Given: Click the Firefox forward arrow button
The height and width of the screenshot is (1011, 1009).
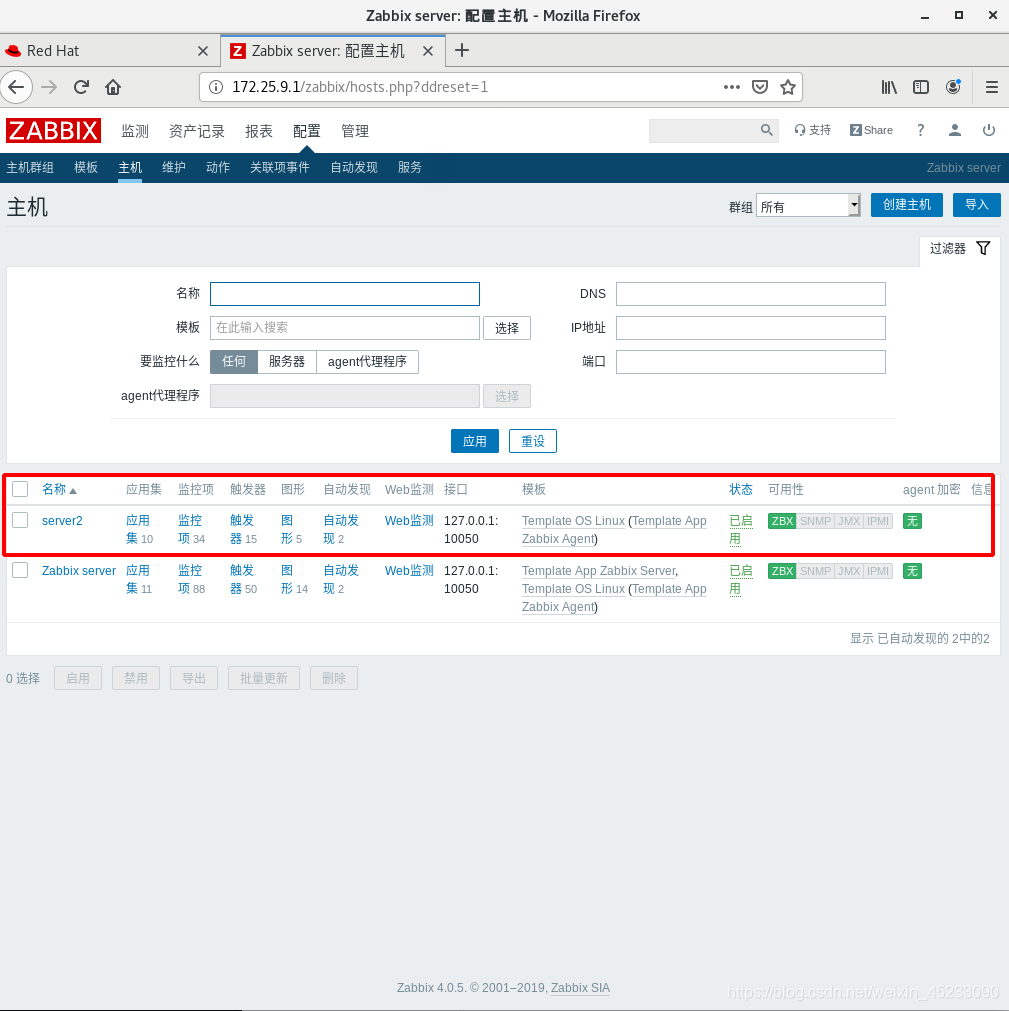Looking at the screenshot, I should point(49,87).
